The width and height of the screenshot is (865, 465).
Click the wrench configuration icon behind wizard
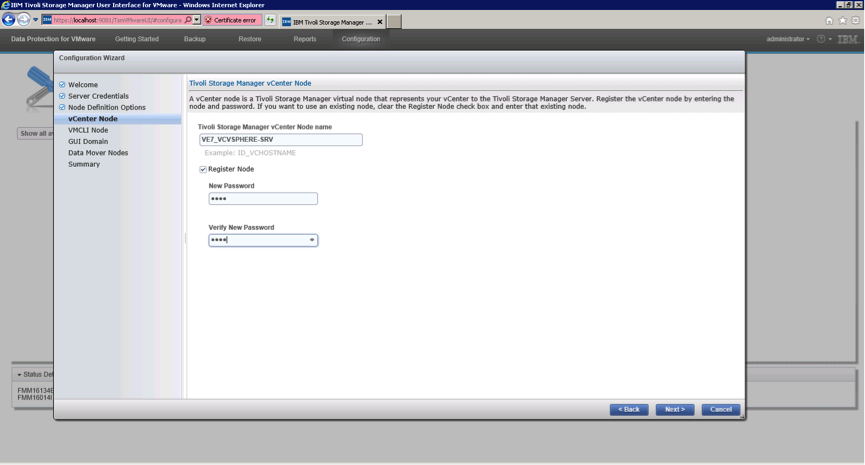coord(40,87)
